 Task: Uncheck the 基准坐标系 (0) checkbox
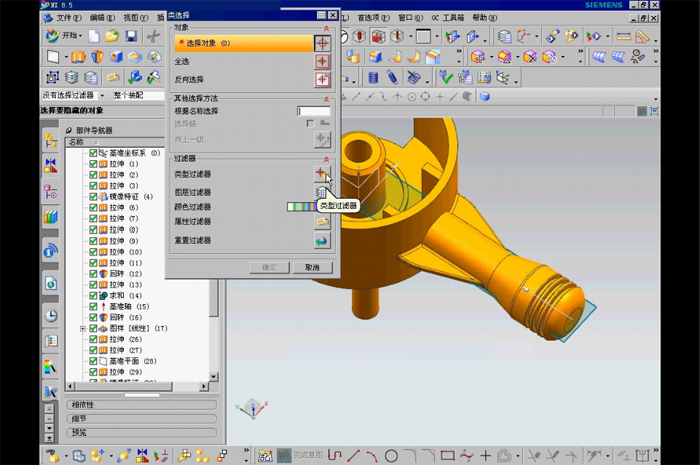[94, 153]
